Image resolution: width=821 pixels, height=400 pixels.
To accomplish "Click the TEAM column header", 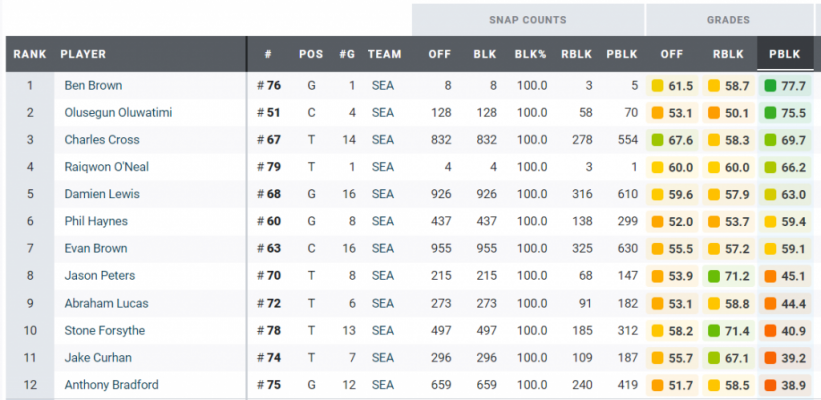I will pos(384,54).
